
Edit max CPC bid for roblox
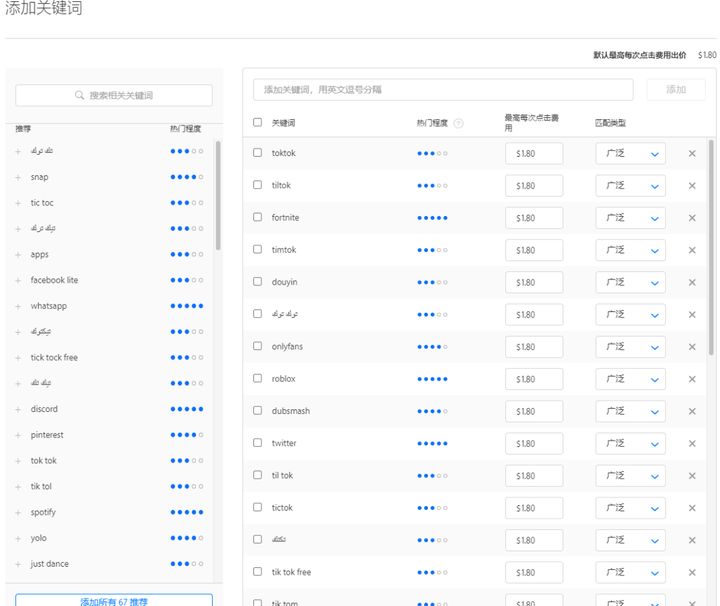click(x=534, y=379)
